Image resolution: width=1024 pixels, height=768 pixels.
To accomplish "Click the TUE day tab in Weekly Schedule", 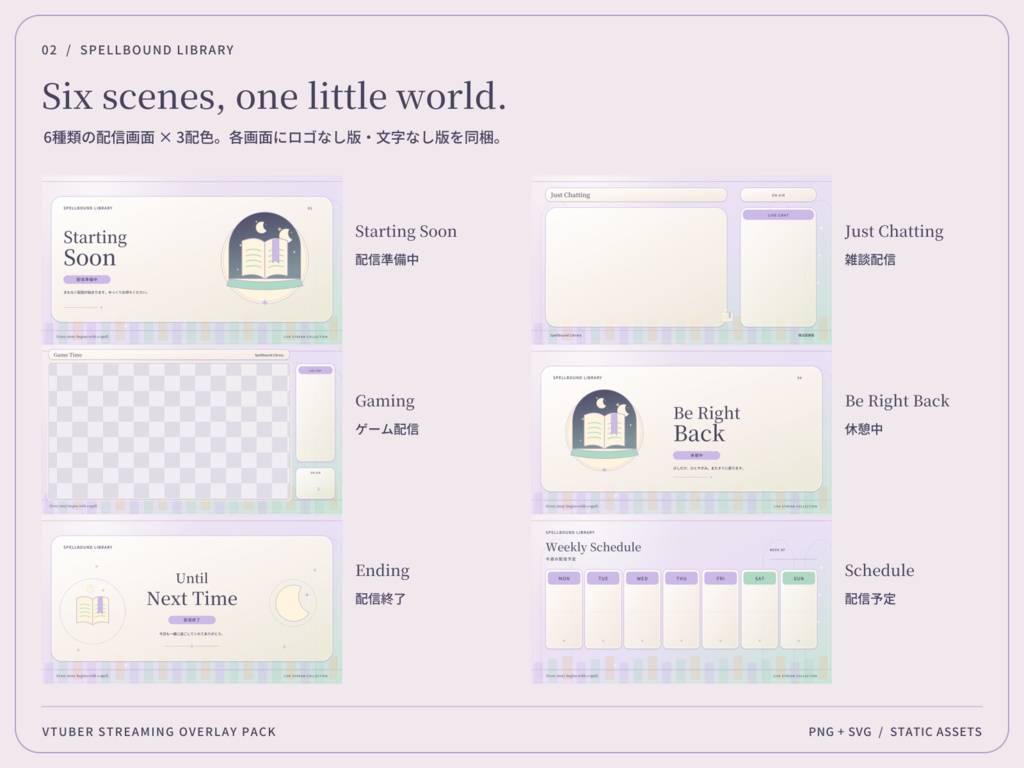I will tap(603, 579).
